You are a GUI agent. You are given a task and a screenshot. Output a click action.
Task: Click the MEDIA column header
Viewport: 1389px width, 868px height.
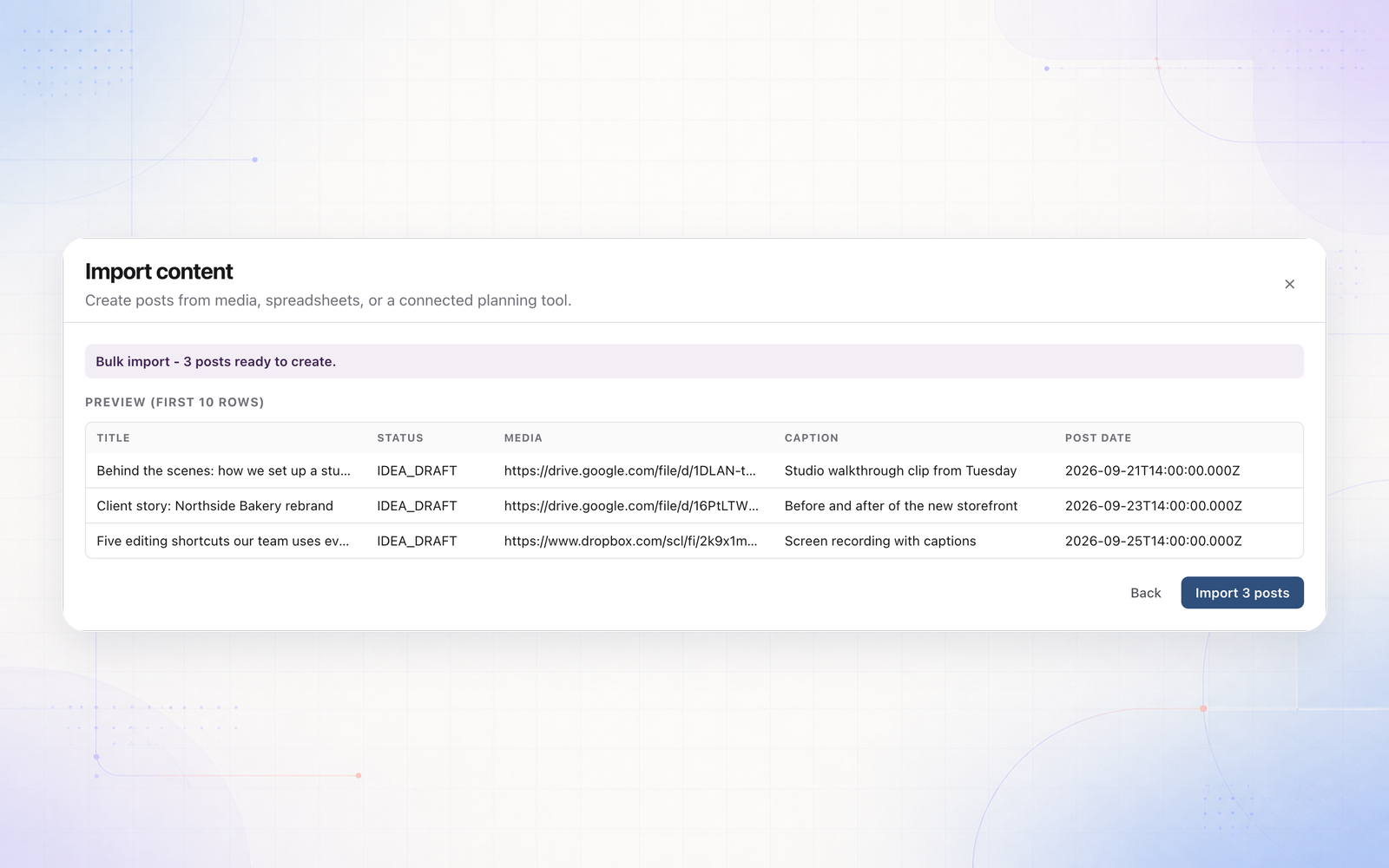tap(523, 438)
